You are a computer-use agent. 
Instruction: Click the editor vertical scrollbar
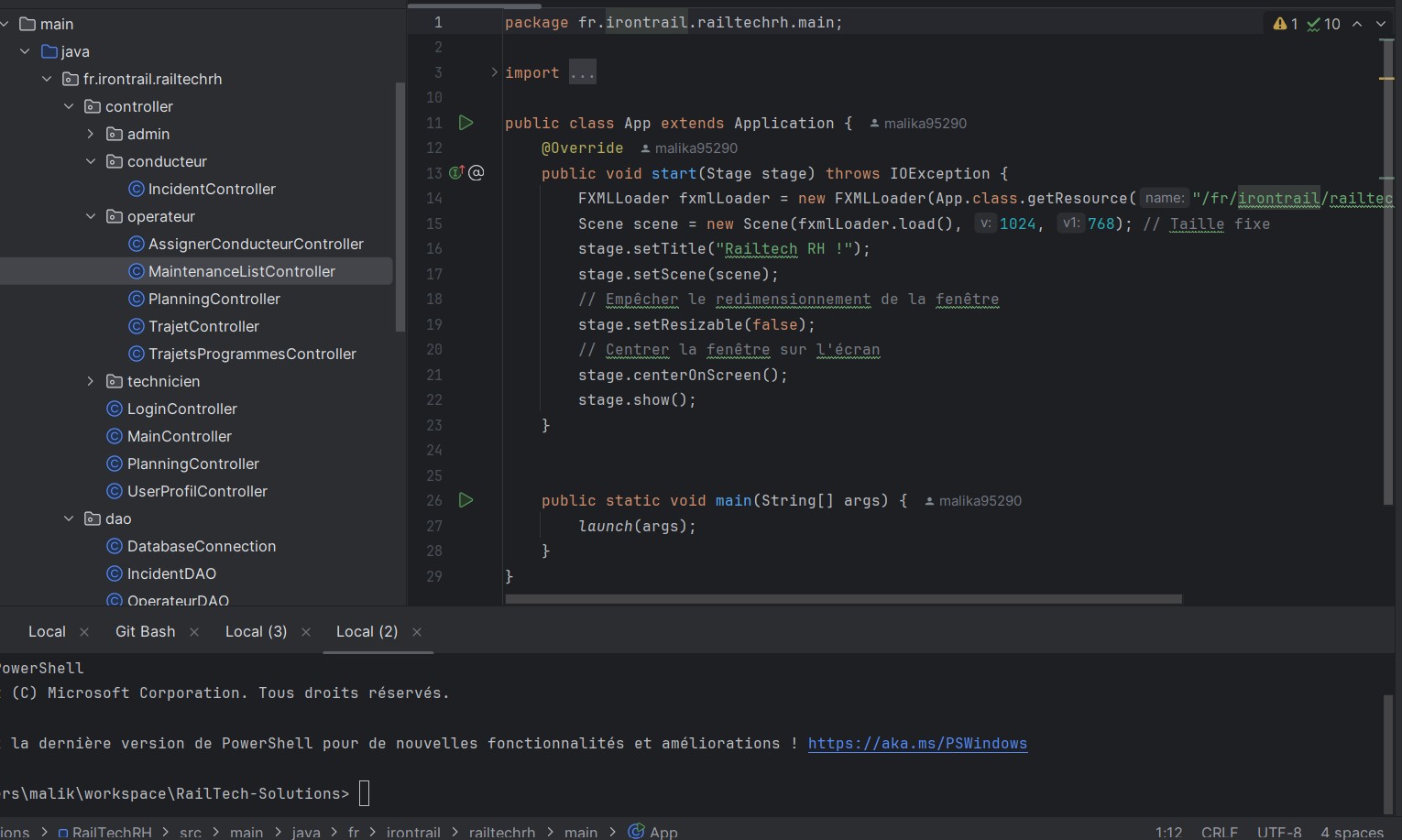1387,272
